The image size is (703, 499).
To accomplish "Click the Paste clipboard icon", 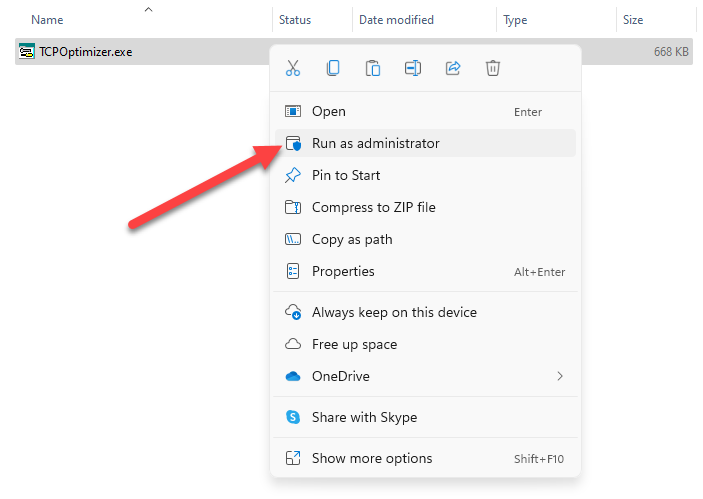I will tap(373, 68).
